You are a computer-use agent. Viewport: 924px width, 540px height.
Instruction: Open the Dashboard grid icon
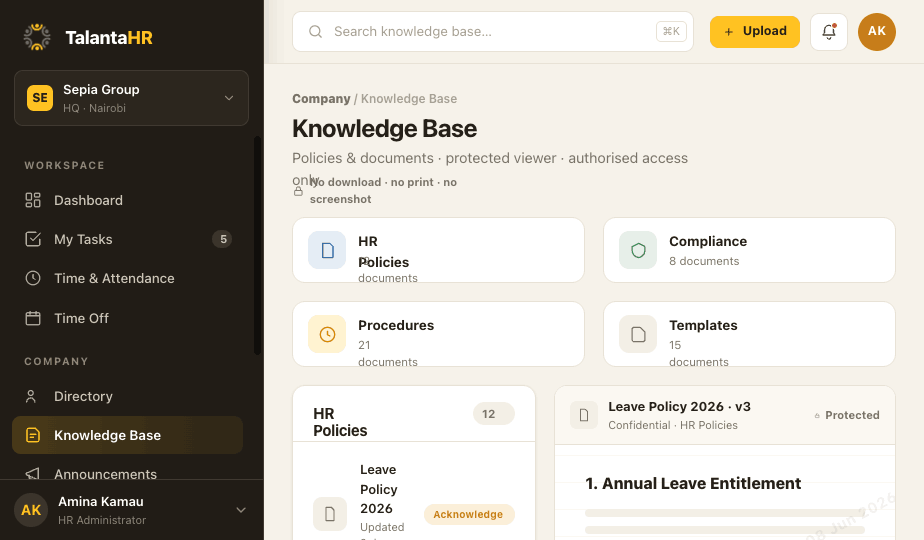(33, 200)
